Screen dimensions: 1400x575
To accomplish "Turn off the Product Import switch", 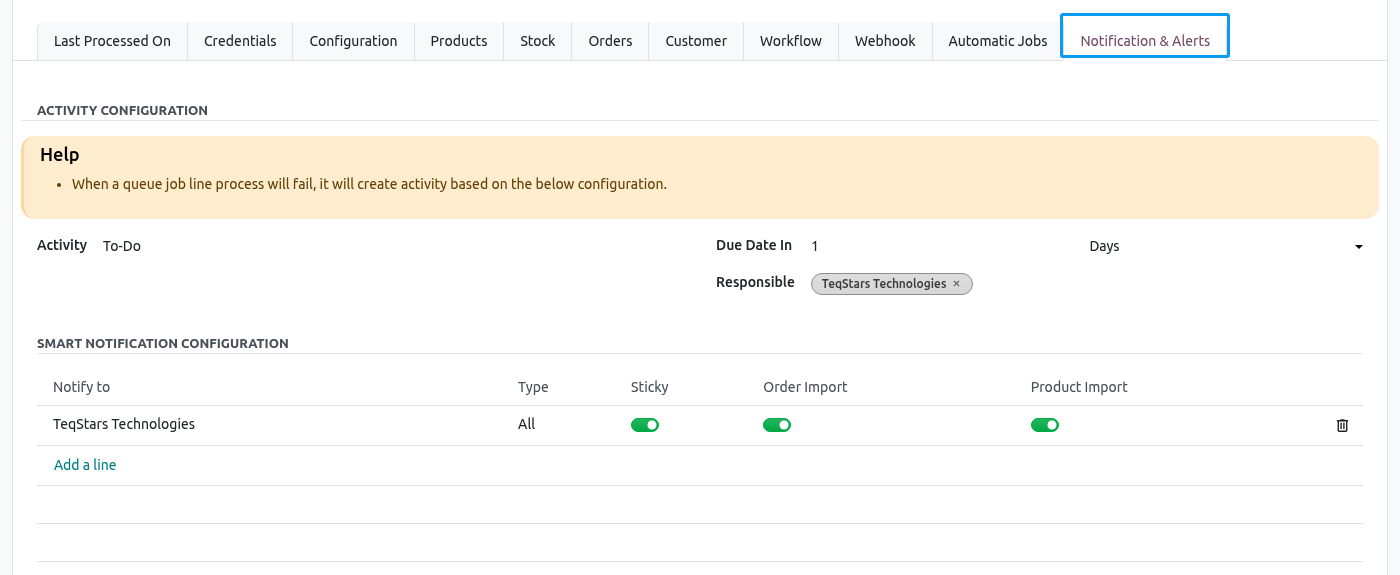I will [1045, 425].
